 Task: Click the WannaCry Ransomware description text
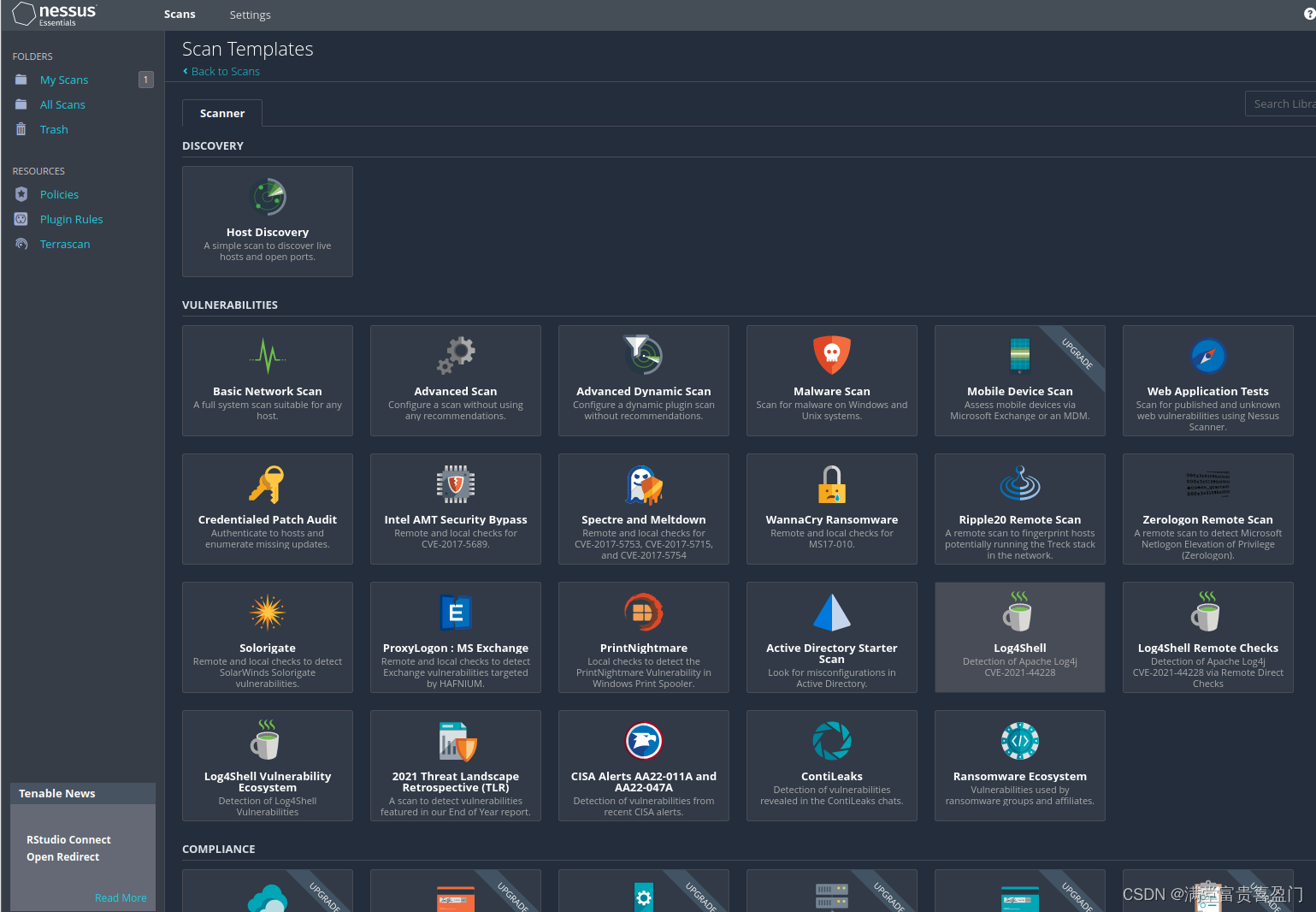[832, 539]
